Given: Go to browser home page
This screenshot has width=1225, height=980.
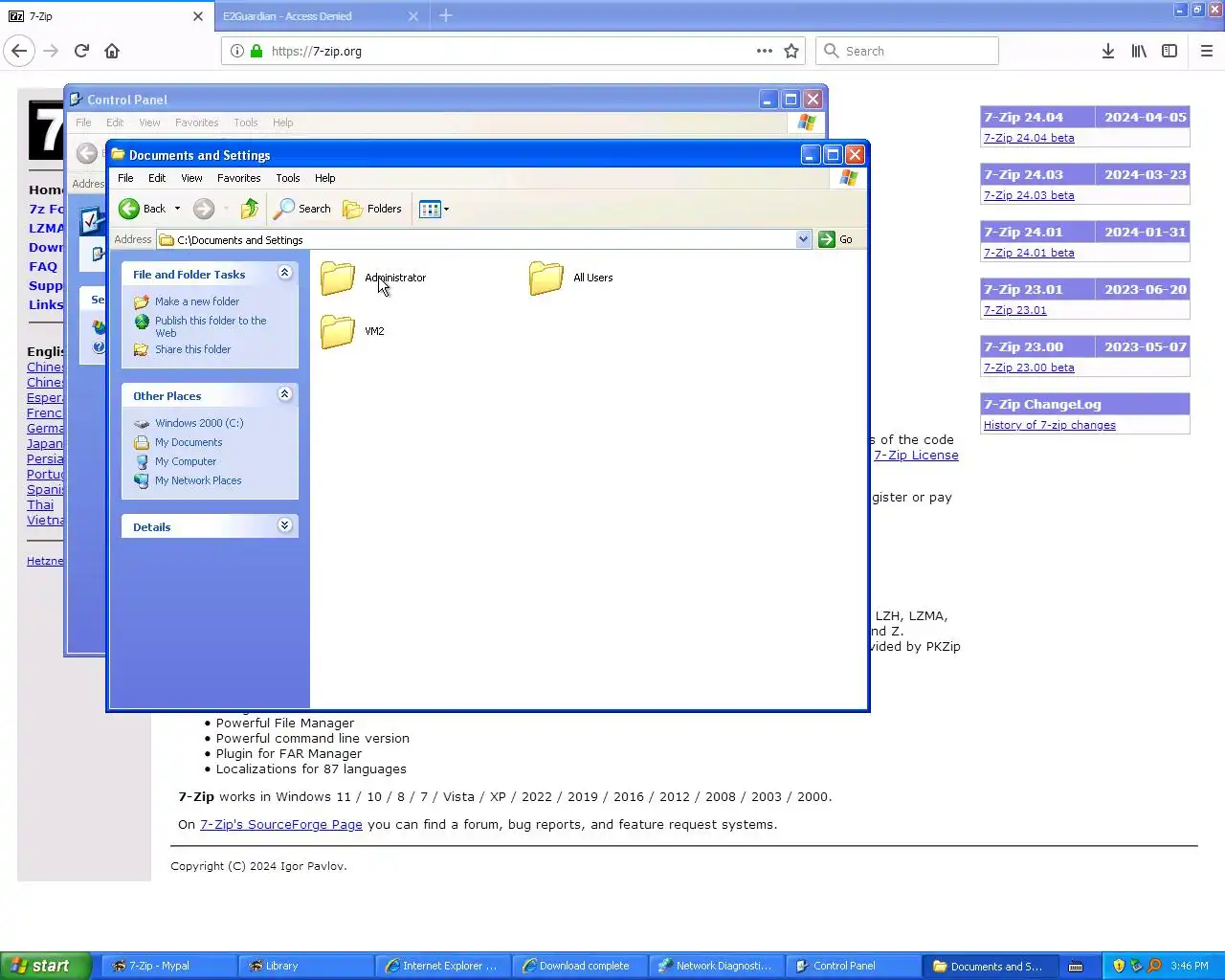Looking at the screenshot, I should click(112, 51).
